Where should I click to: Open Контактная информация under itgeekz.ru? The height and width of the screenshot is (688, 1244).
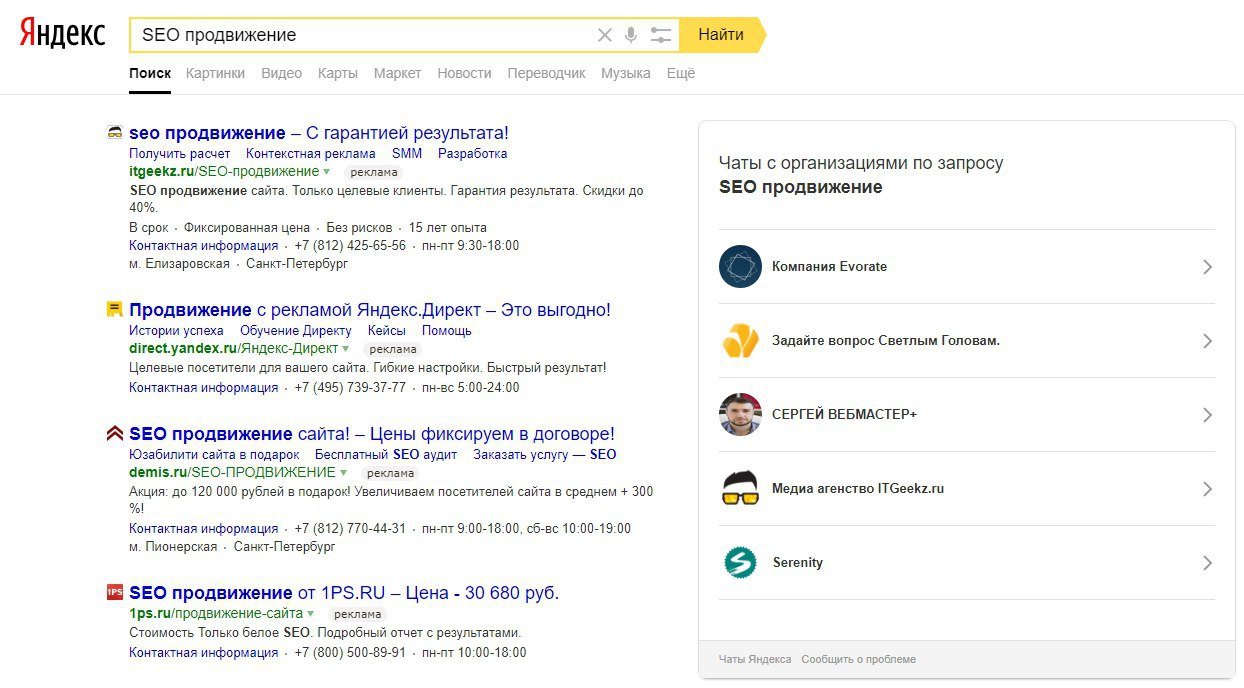click(204, 246)
